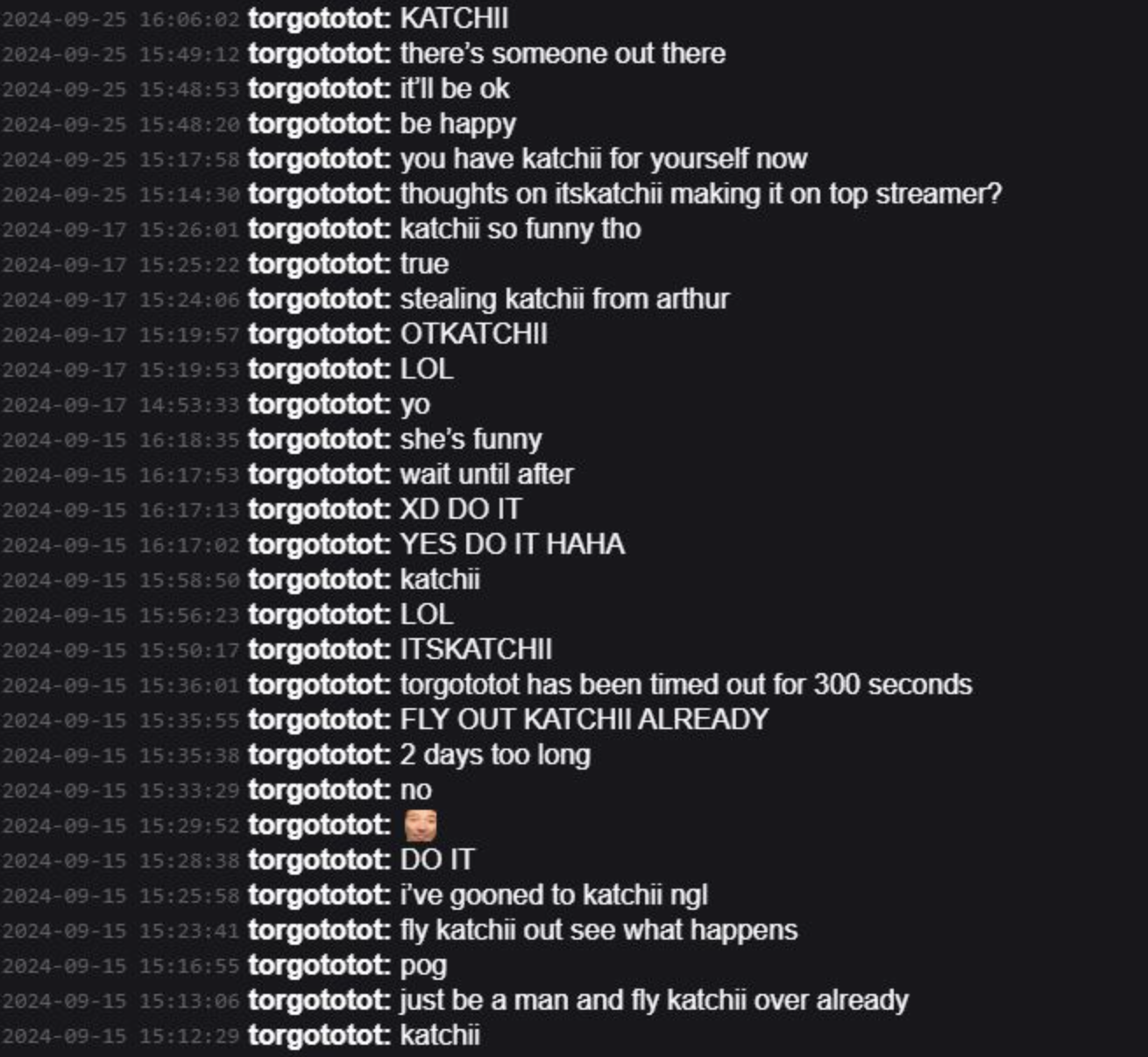Click the 'YES DO IT HAHA' message

point(513,544)
